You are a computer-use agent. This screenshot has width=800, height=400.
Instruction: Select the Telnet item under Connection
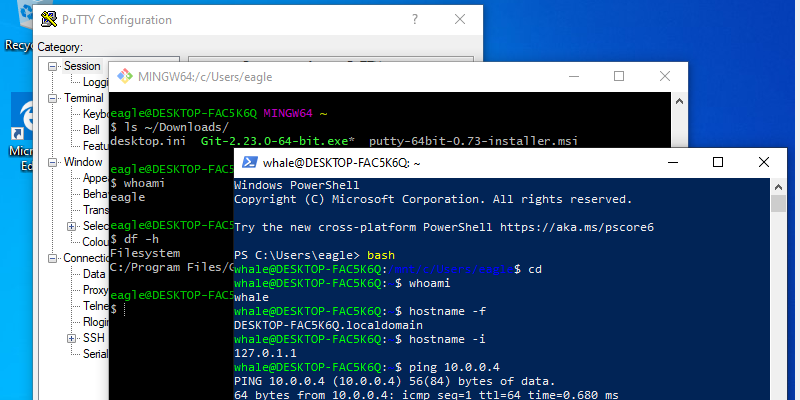click(x=96, y=306)
